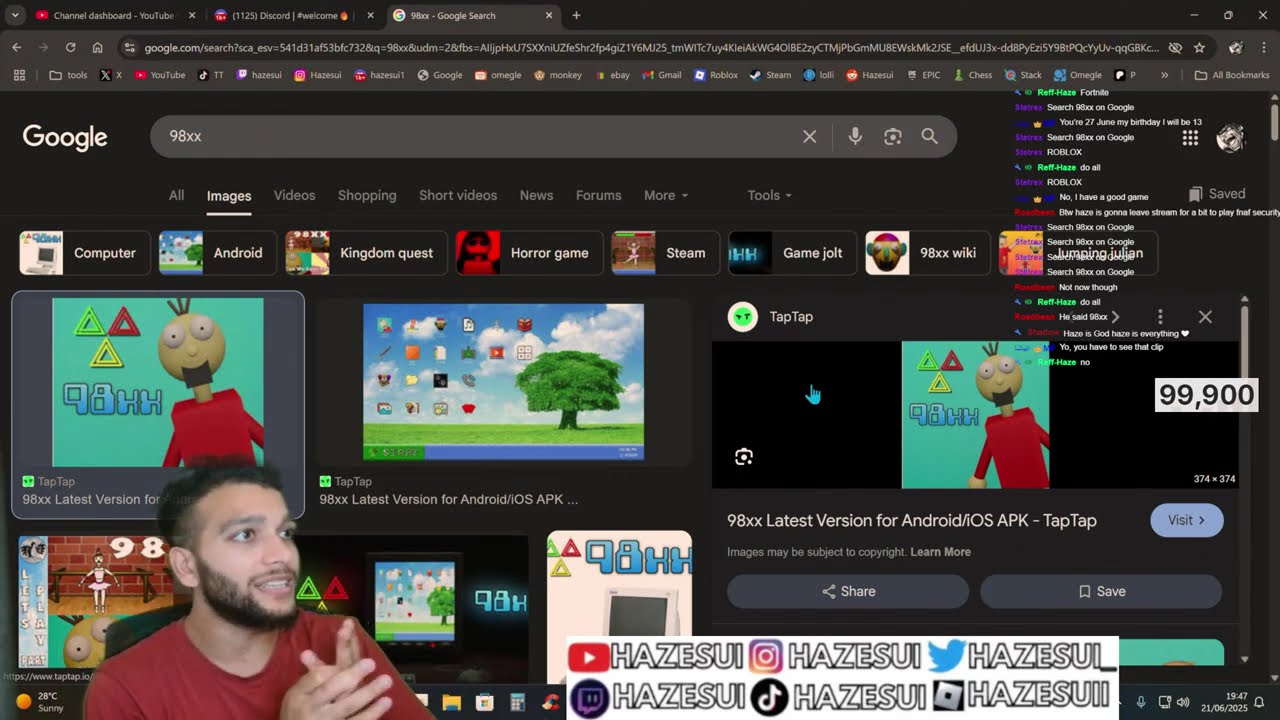Reload the current page
This screenshot has height=720, width=1280.
(70, 47)
